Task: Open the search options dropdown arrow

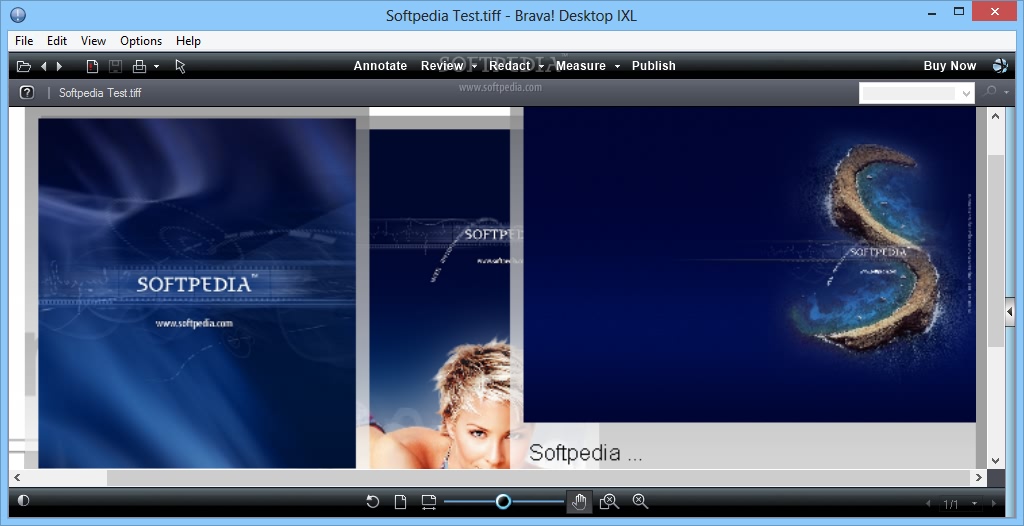Action: point(1006,93)
